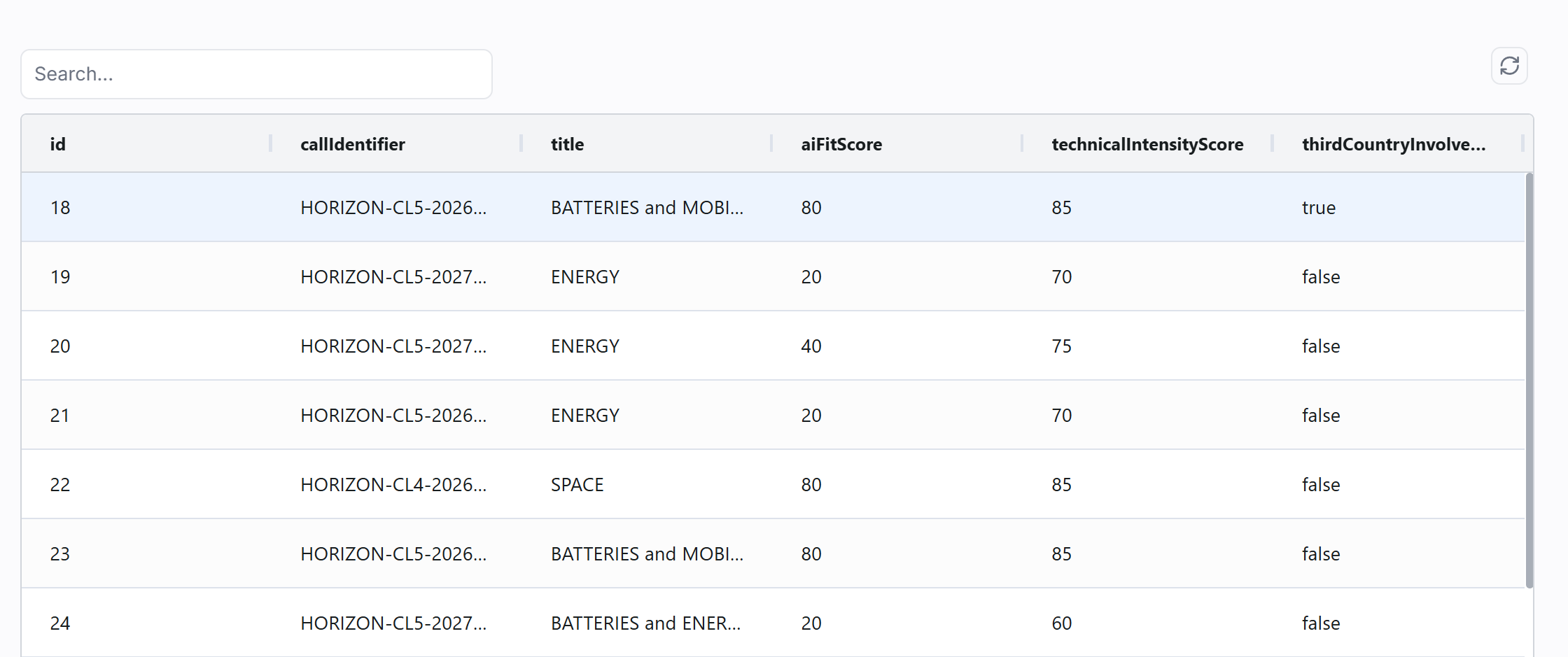
Task: Click BATTERIES and ENER... title cell
Action: 645,623
